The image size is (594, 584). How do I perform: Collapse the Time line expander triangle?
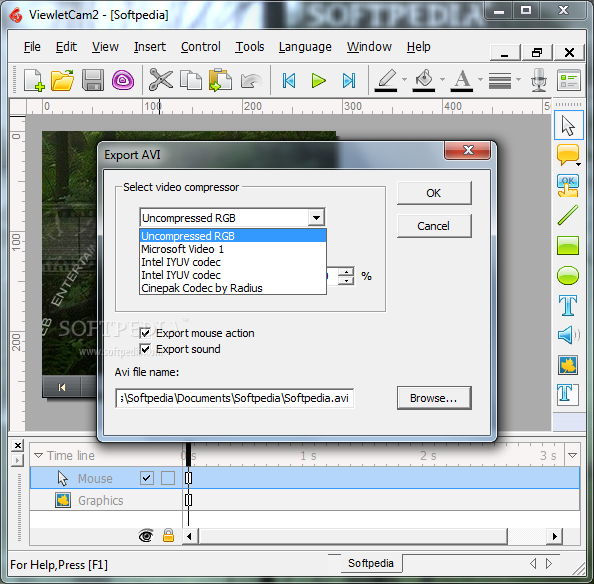pos(38,455)
